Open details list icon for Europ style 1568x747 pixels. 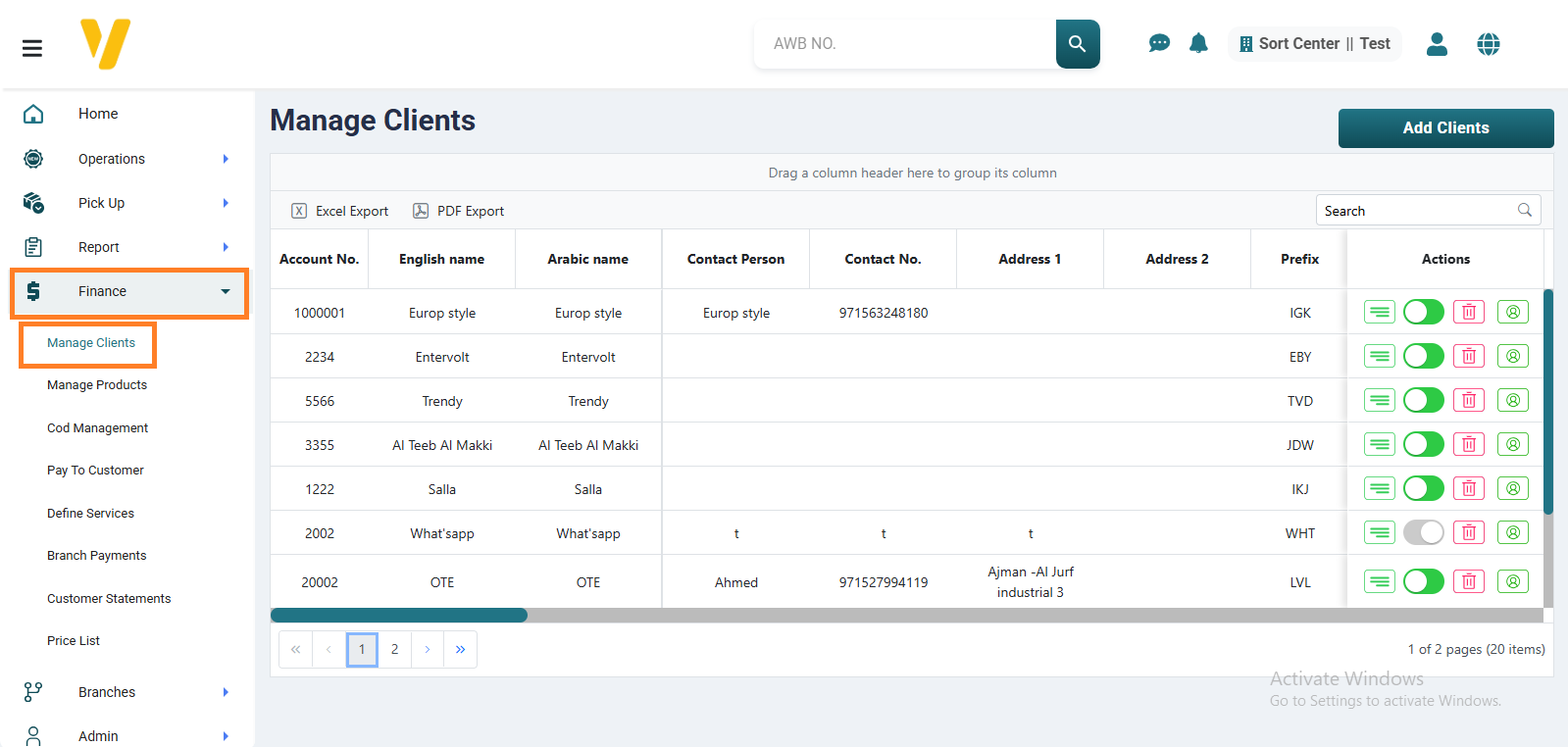1379,313
